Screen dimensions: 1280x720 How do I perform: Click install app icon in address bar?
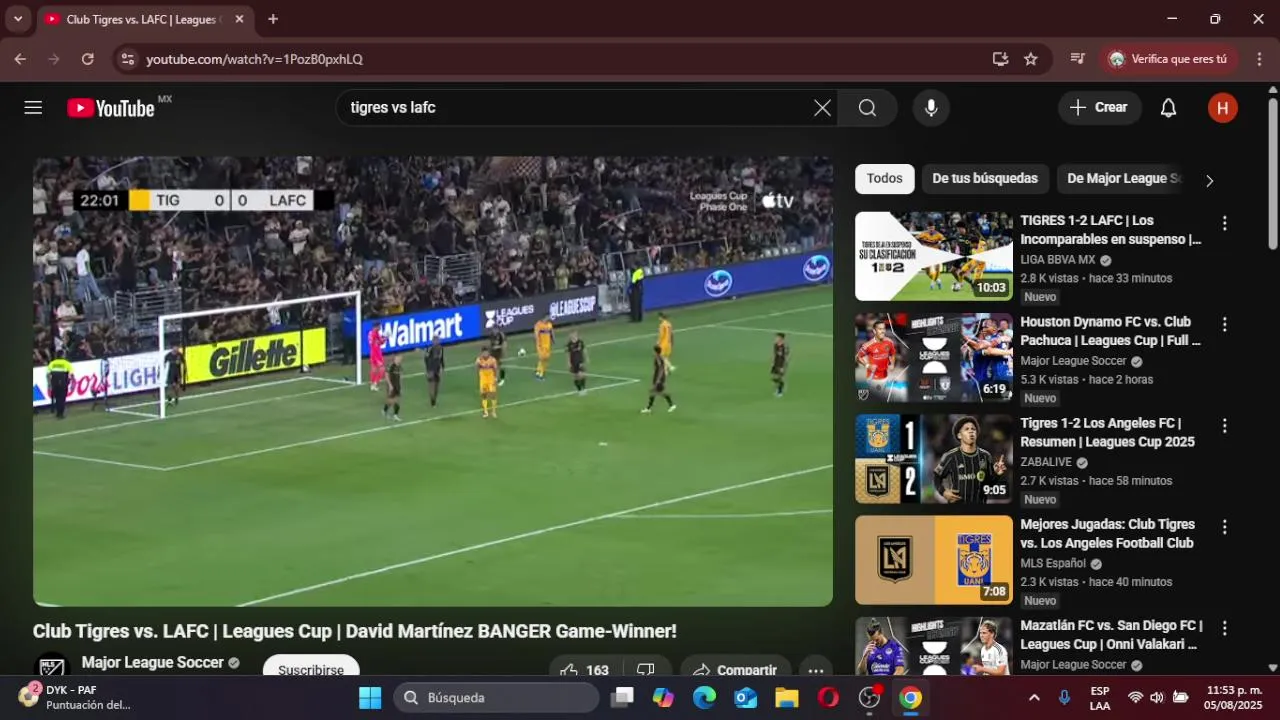pyautogui.click(x=1000, y=59)
